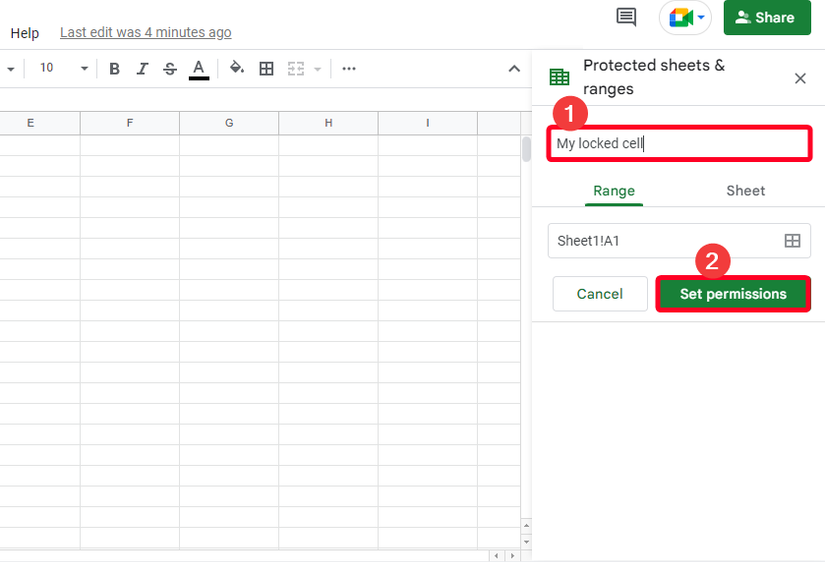Screen dimensions: 825x562
Task: Toggle italic formatting
Action: point(142,69)
